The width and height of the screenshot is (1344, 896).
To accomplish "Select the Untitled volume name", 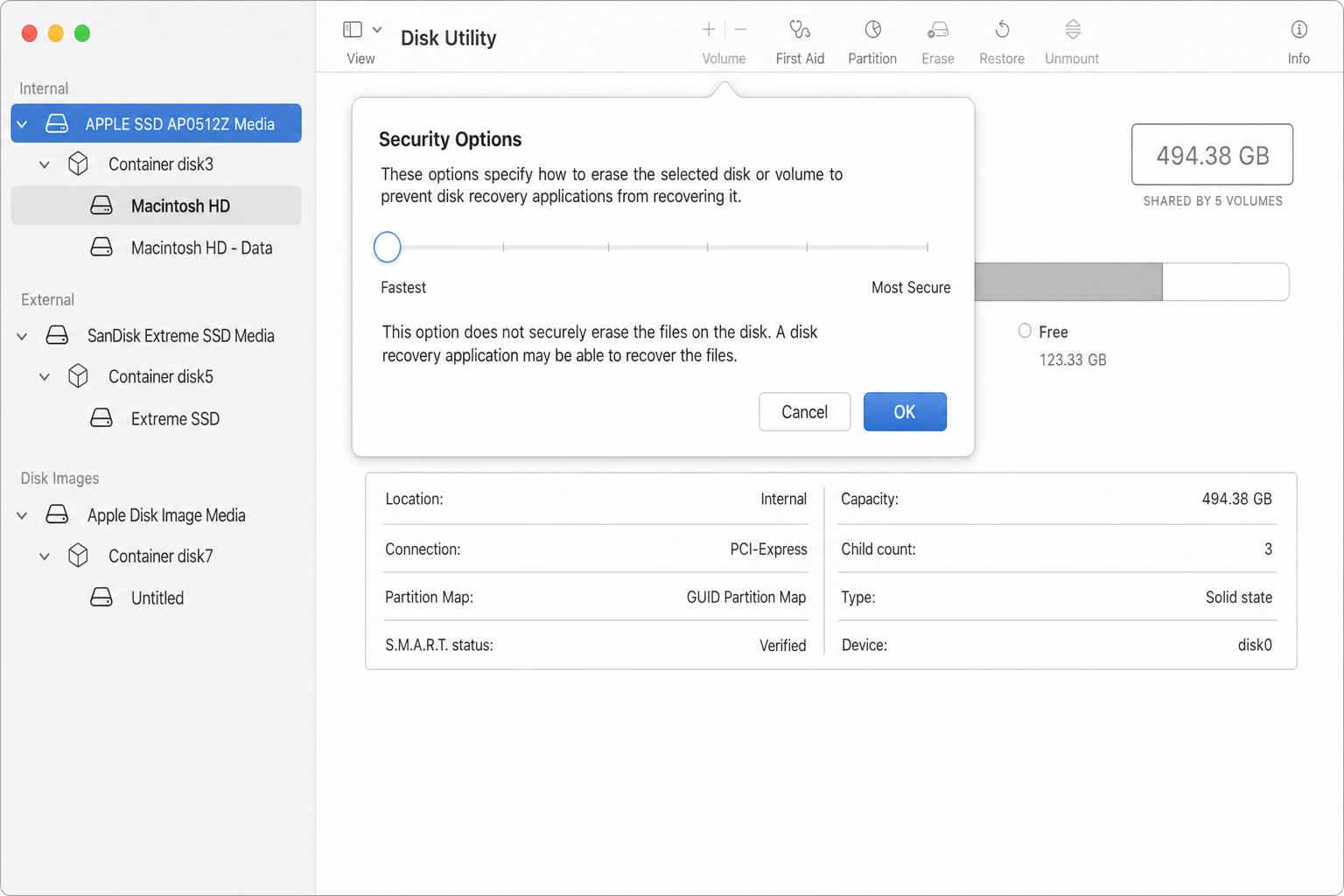I will 157,598.
